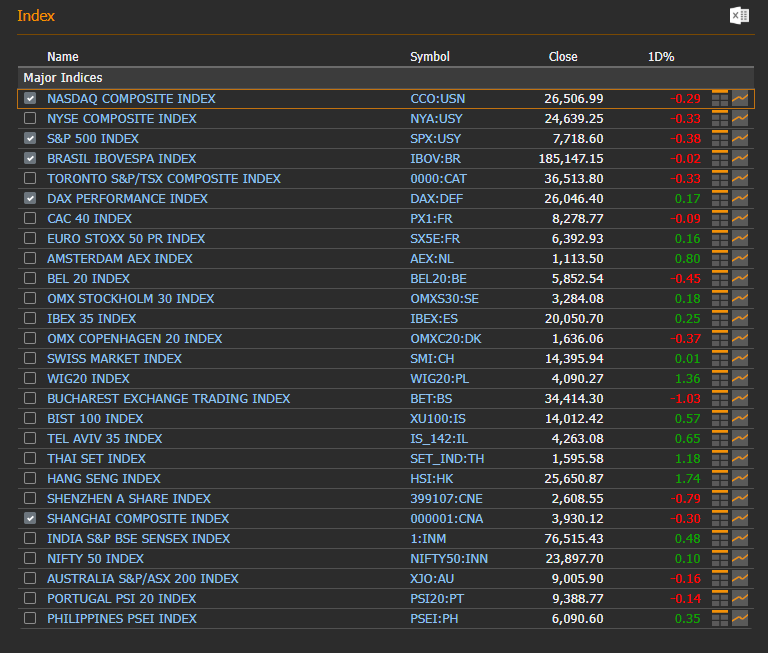The image size is (768, 653).
Task: Open AMSTERDAM AEX INDEX link
Action: (120, 259)
